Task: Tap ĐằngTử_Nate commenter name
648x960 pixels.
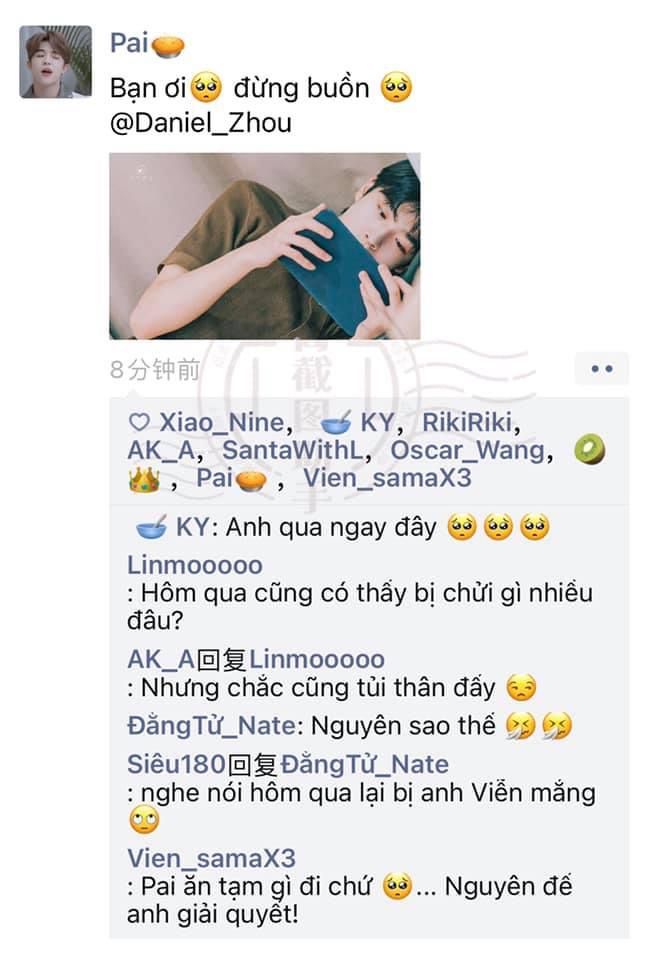Action: coord(212,726)
